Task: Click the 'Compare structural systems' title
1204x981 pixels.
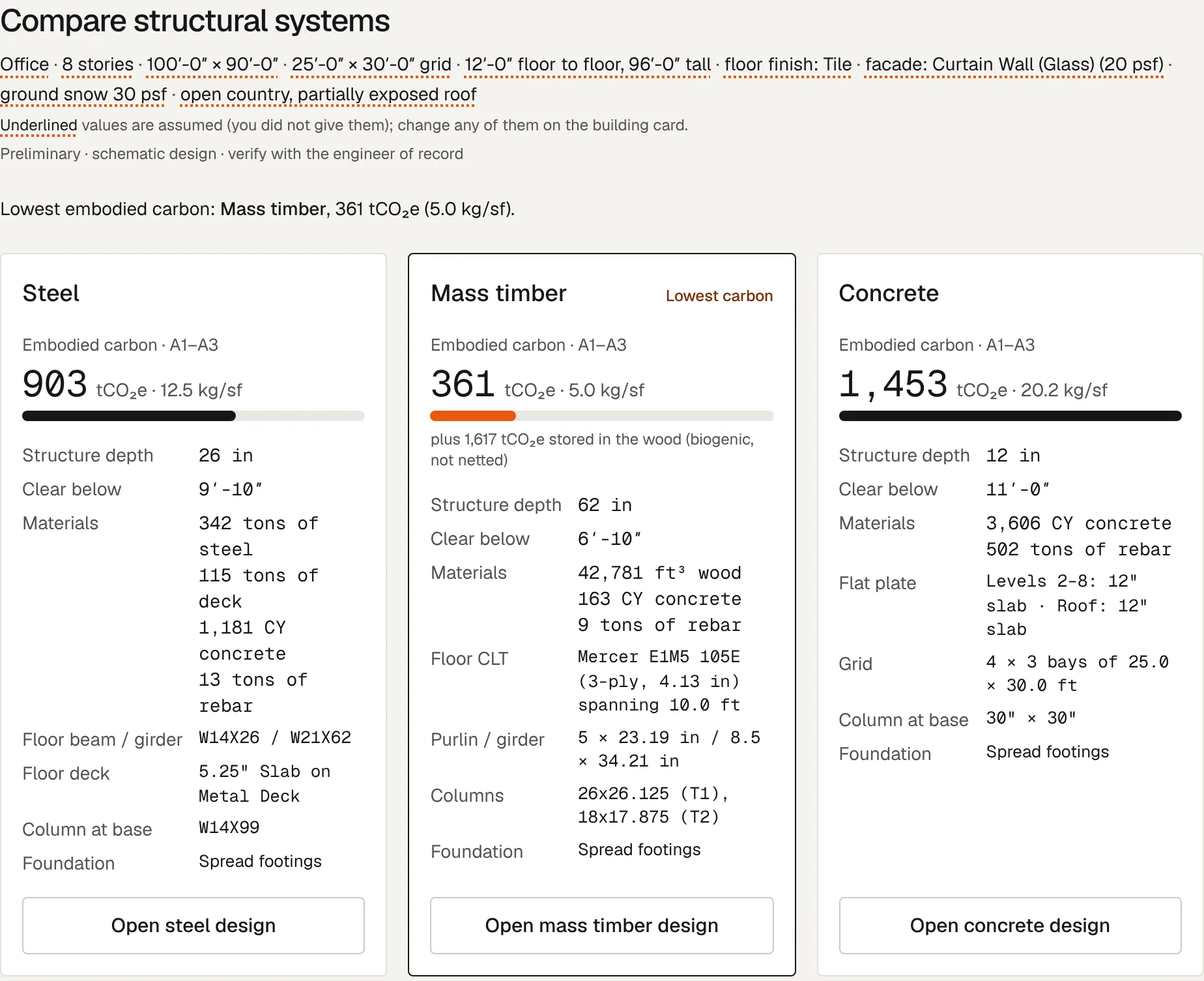Action: click(x=195, y=21)
